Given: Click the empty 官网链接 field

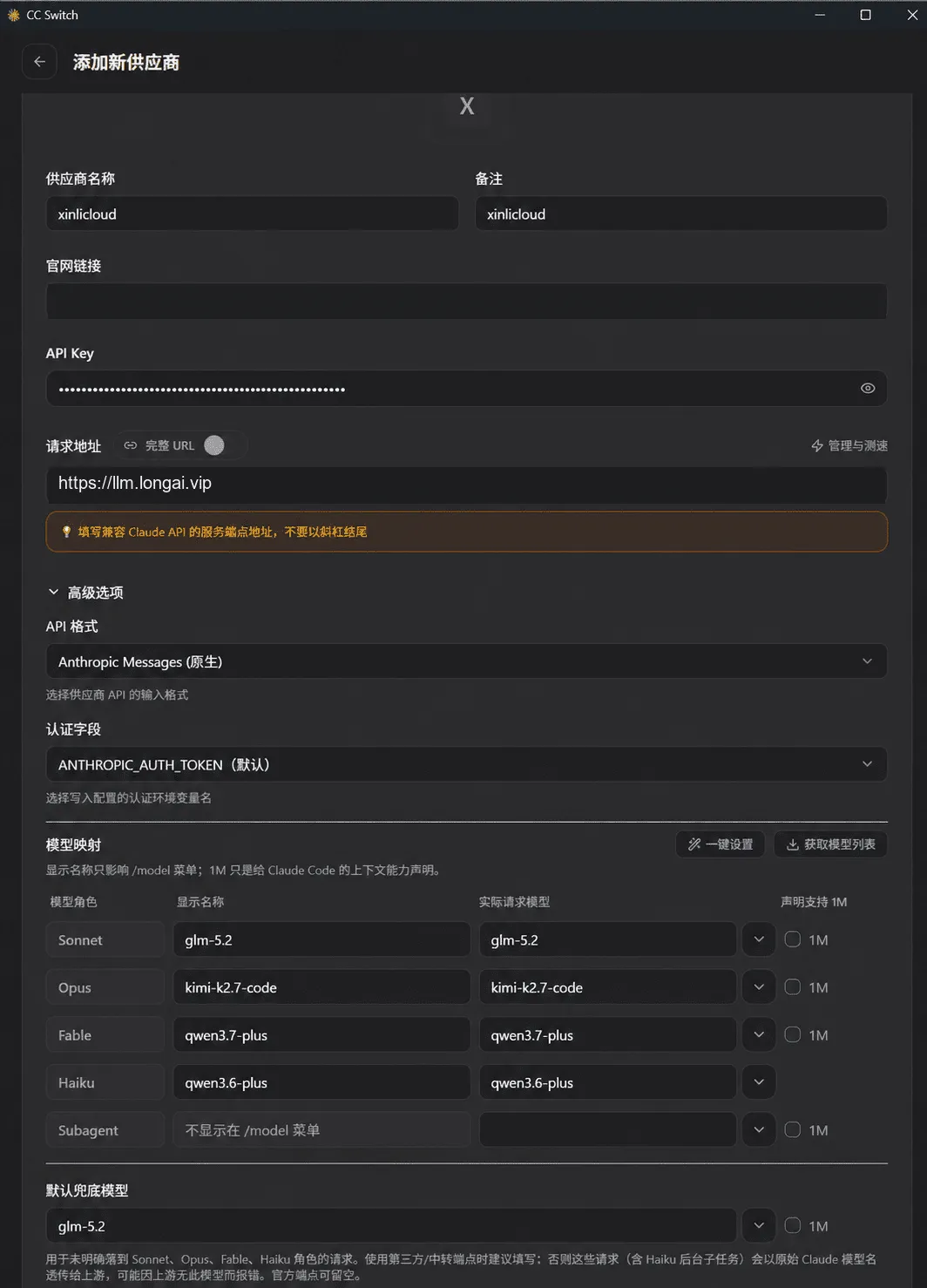Looking at the screenshot, I should click(466, 301).
